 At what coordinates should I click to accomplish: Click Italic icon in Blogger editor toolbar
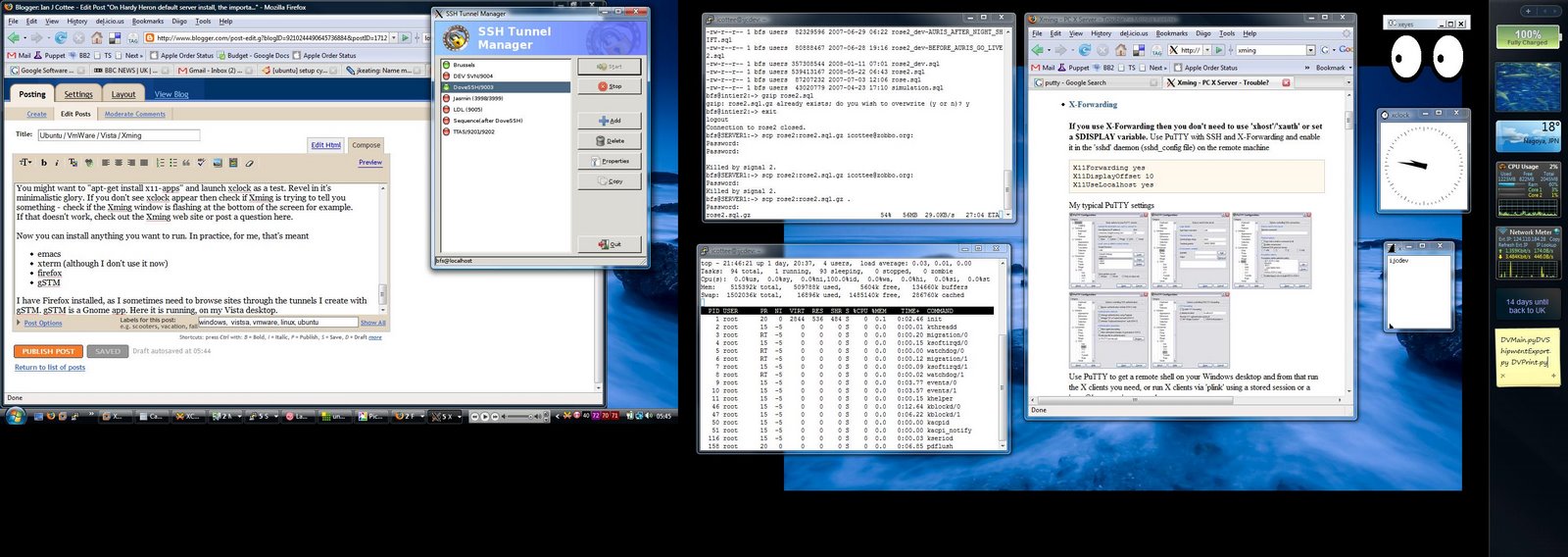pos(57,163)
